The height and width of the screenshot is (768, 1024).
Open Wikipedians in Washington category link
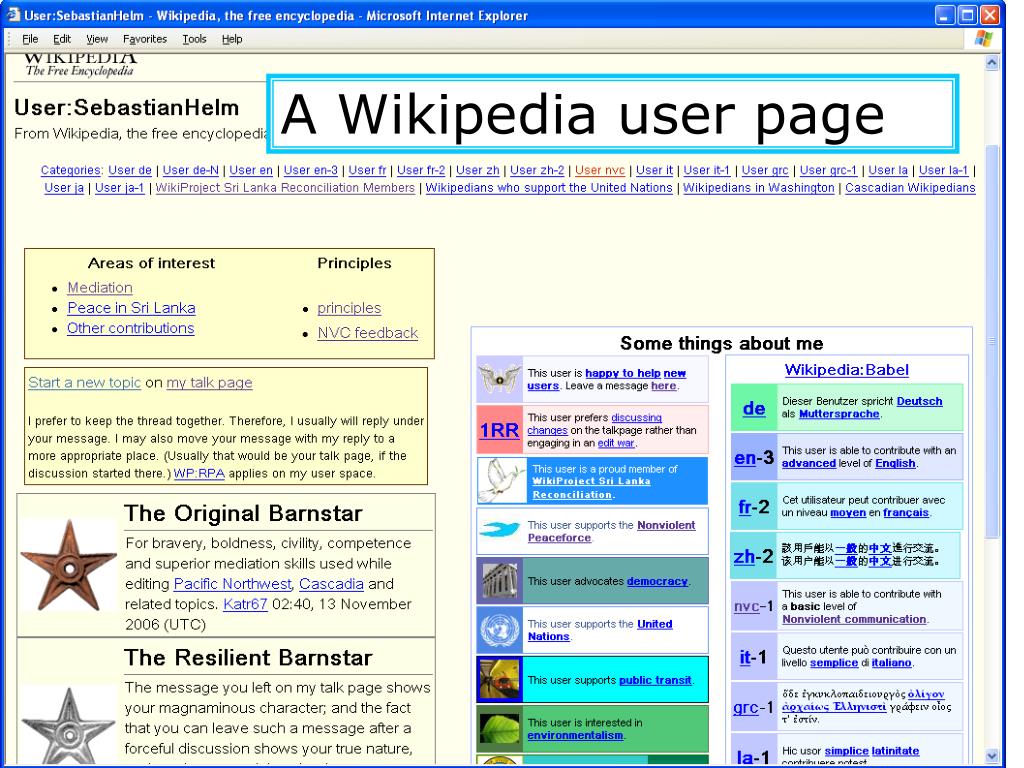coord(759,188)
